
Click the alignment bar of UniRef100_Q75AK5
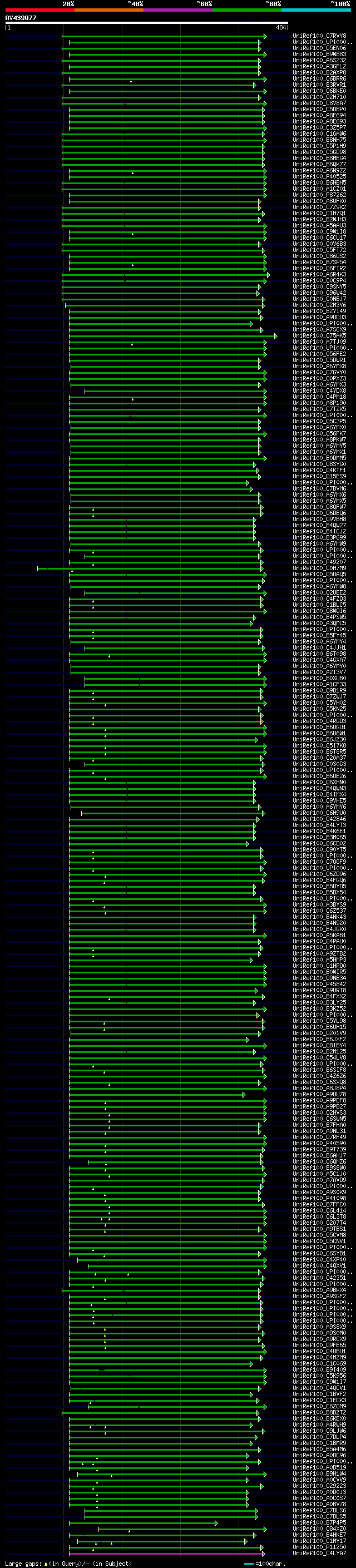tap(172, 336)
